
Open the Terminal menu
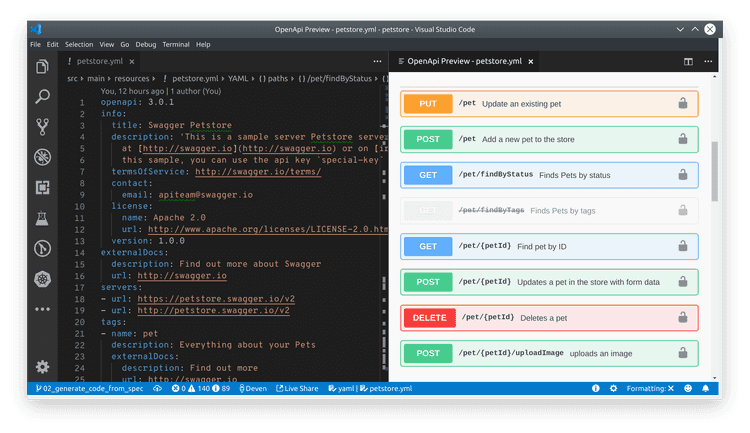[176, 45]
